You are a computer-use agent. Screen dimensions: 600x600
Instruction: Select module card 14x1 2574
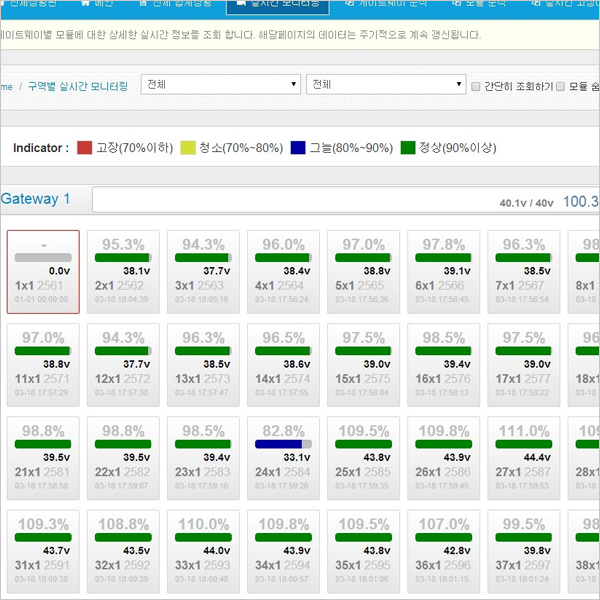tap(283, 365)
